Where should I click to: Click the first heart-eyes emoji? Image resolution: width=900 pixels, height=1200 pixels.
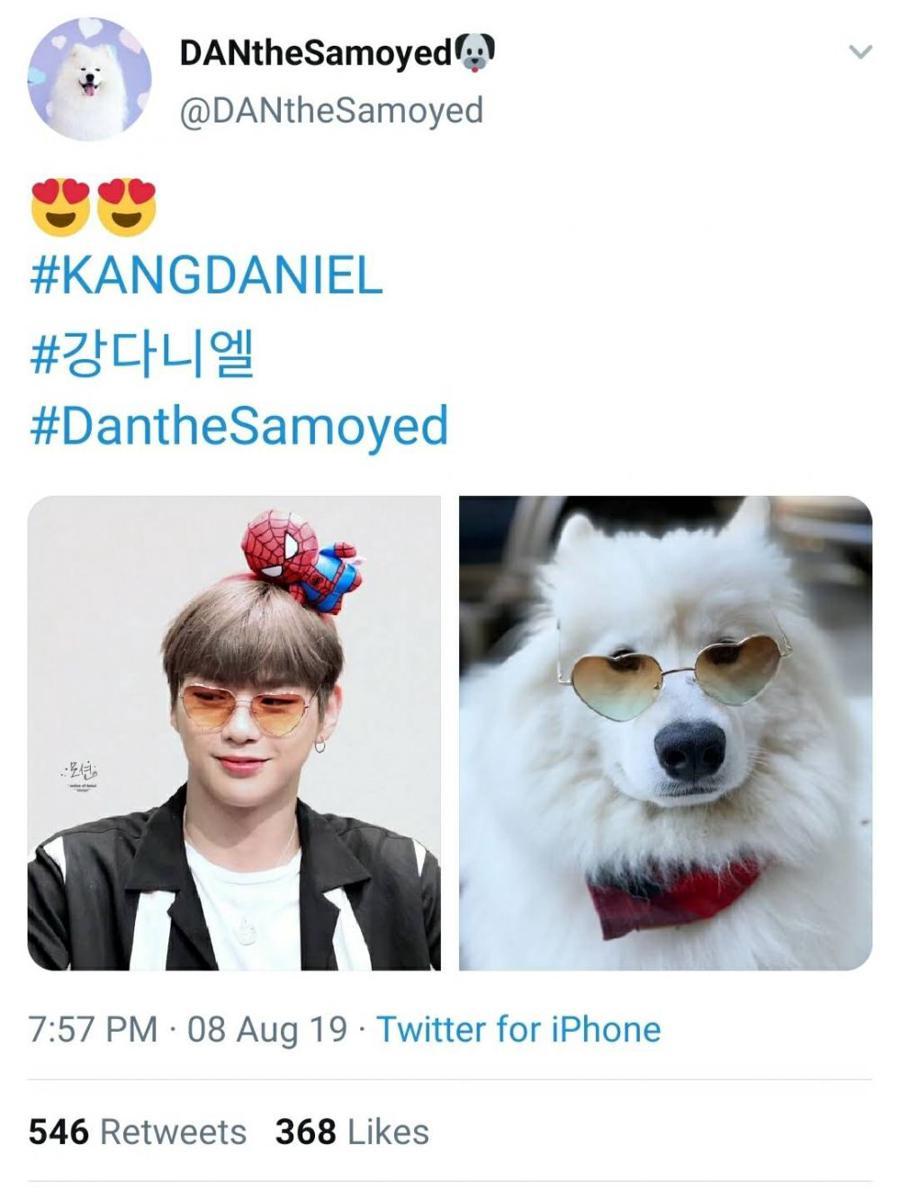(x=62, y=206)
